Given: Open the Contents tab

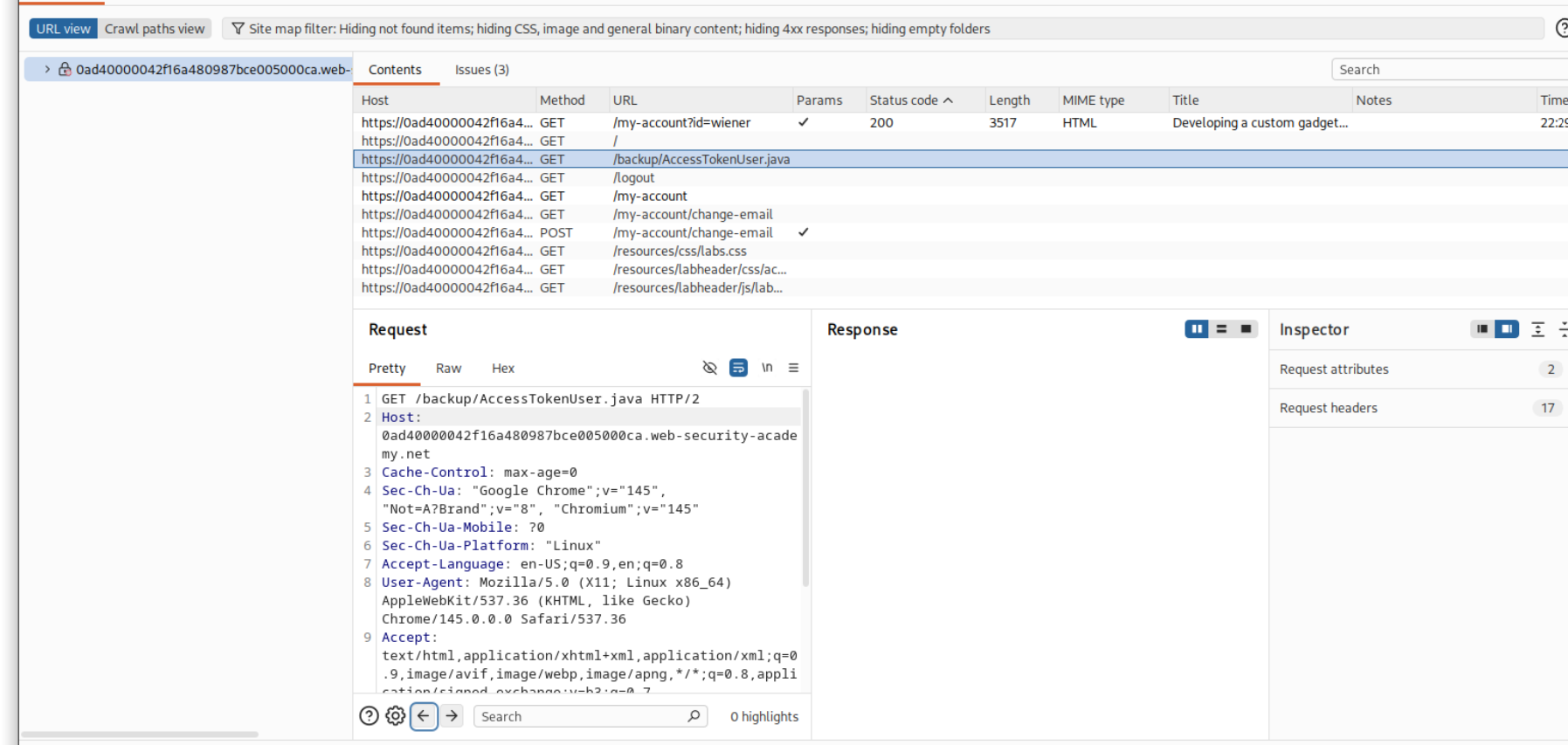Looking at the screenshot, I should 395,70.
